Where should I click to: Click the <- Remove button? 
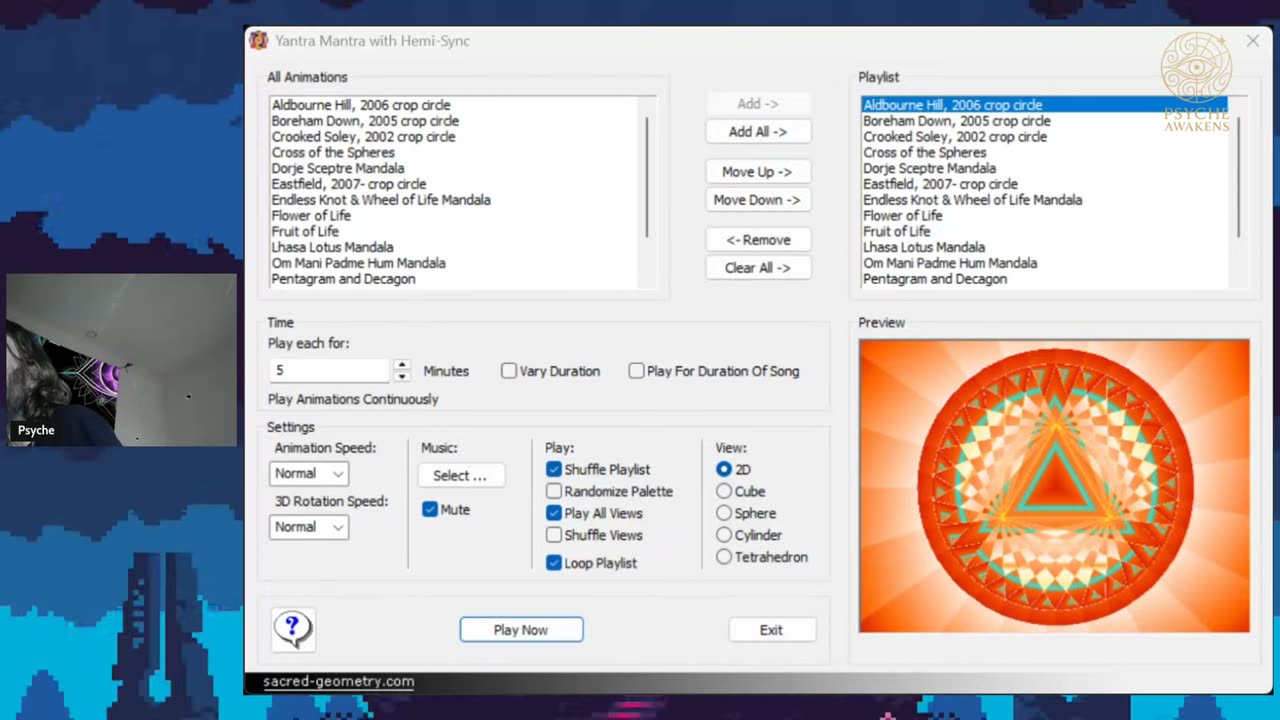coord(758,240)
